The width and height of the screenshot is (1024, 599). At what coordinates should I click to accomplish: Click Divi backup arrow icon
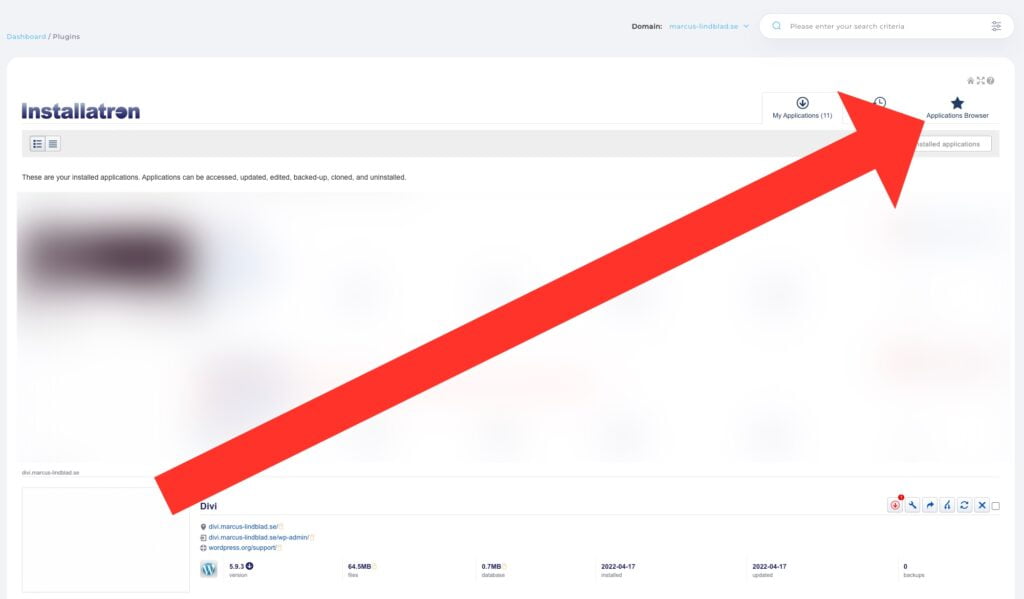coord(930,505)
